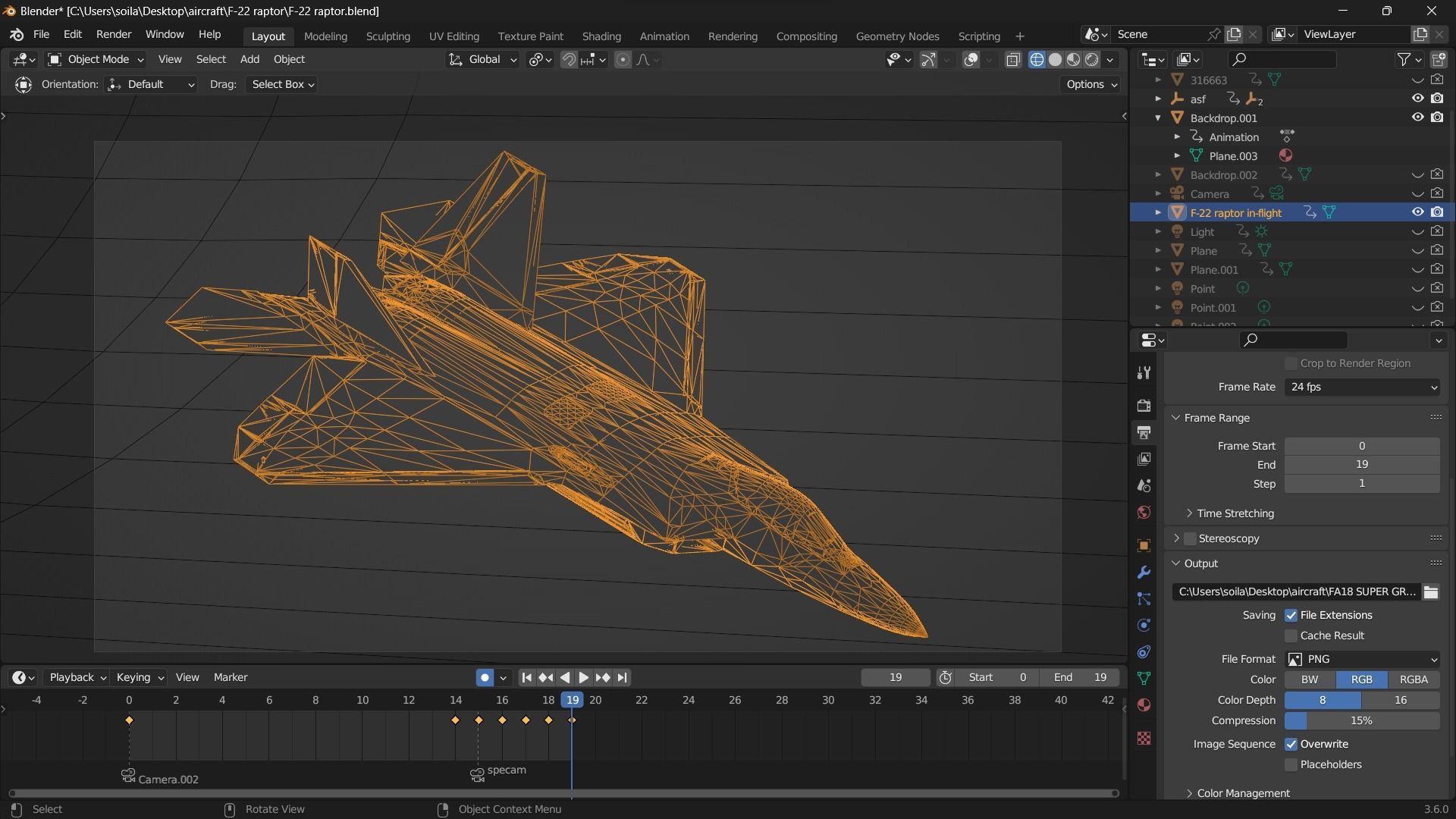The height and width of the screenshot is (819, 1456).
Task: Hide Backdrop.001 in viewport
Action: click(x=1417, y=118)
